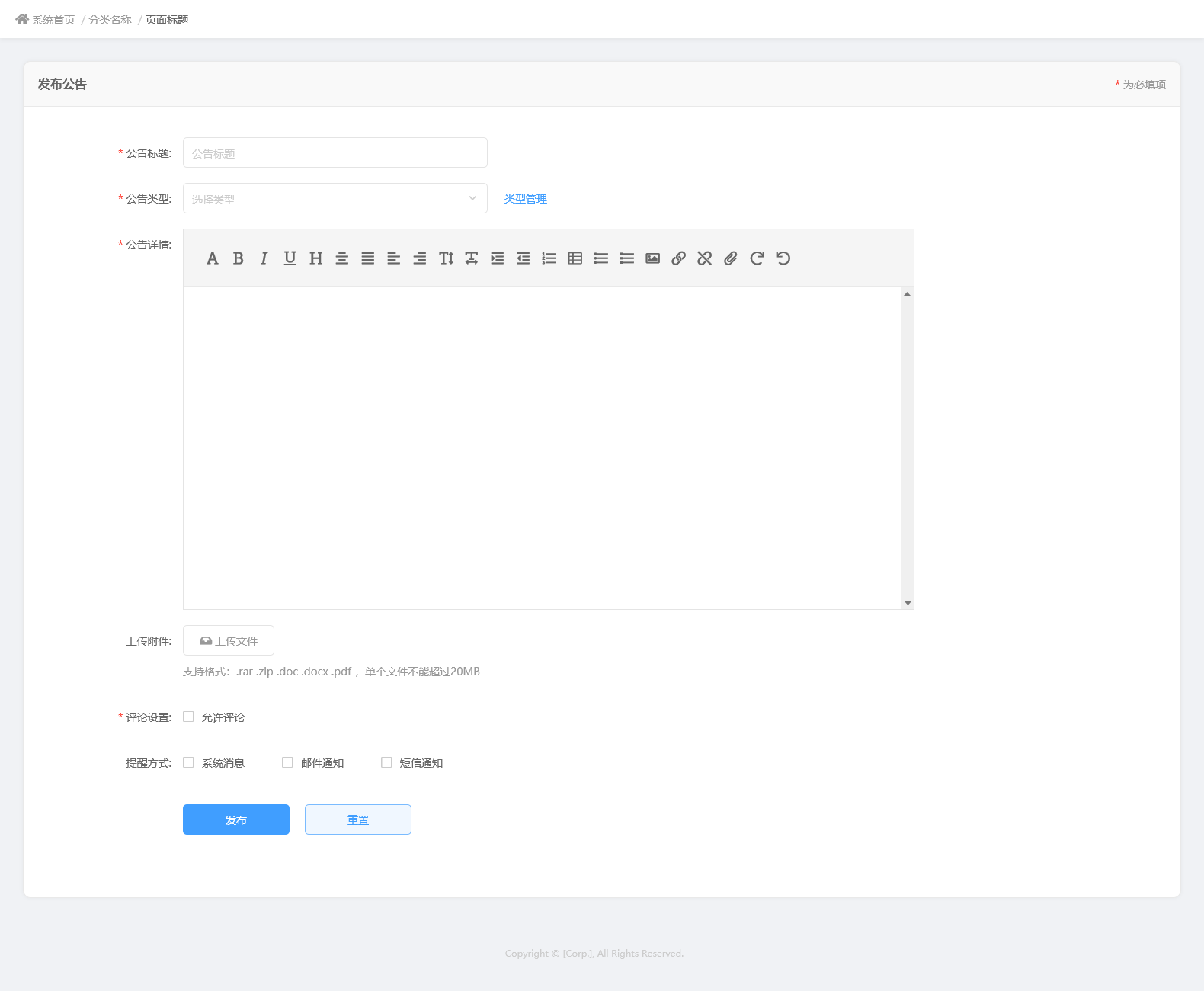
Task: Toggle italic formatting in the editor
Action: coord(264,258)
